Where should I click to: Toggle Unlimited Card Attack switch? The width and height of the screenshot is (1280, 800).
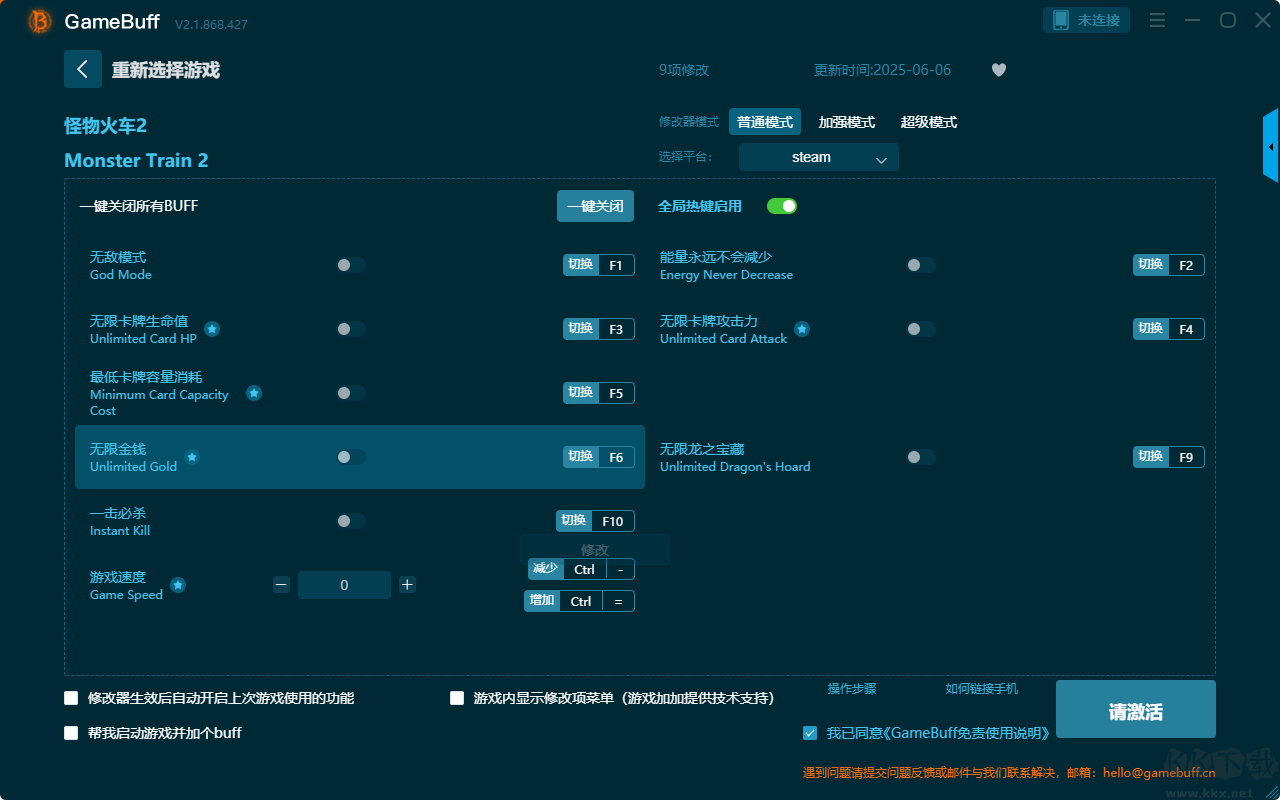click(x=921, y=329)
